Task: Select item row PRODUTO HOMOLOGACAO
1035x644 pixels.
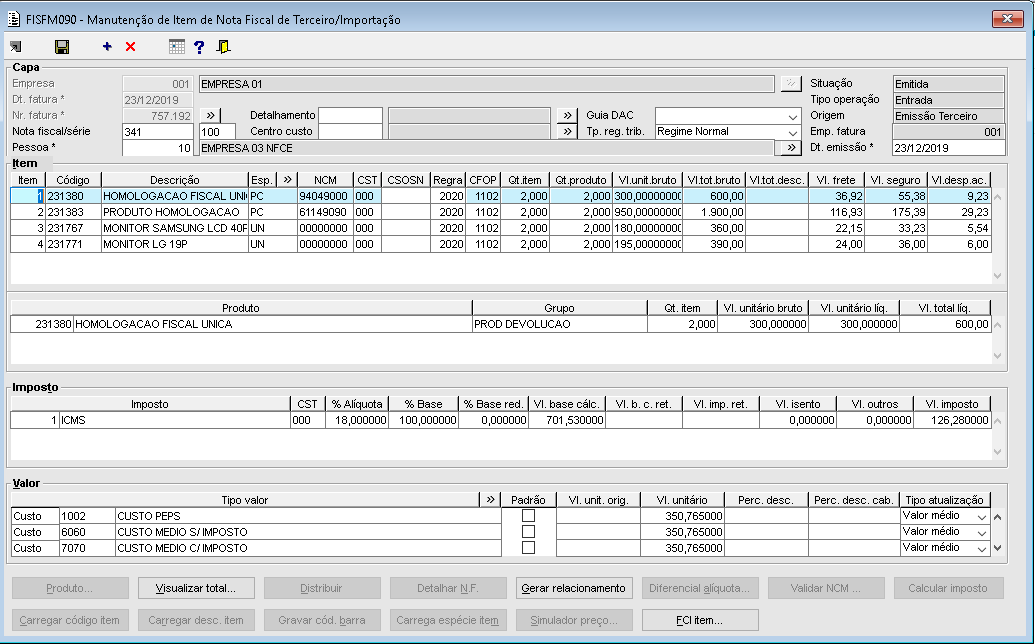Action: (x=171, y=213)
